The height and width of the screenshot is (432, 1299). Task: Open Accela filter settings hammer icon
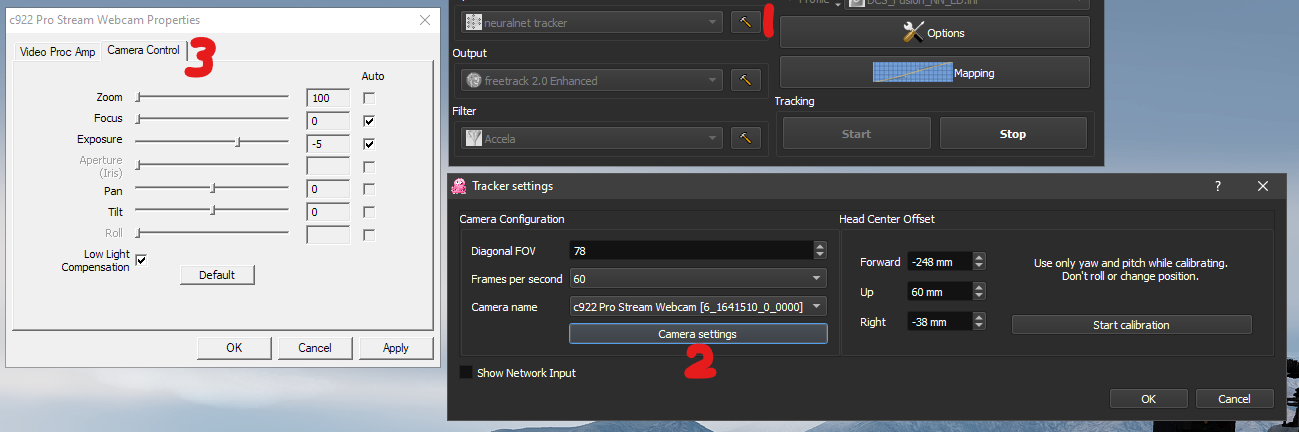[745, 138]
